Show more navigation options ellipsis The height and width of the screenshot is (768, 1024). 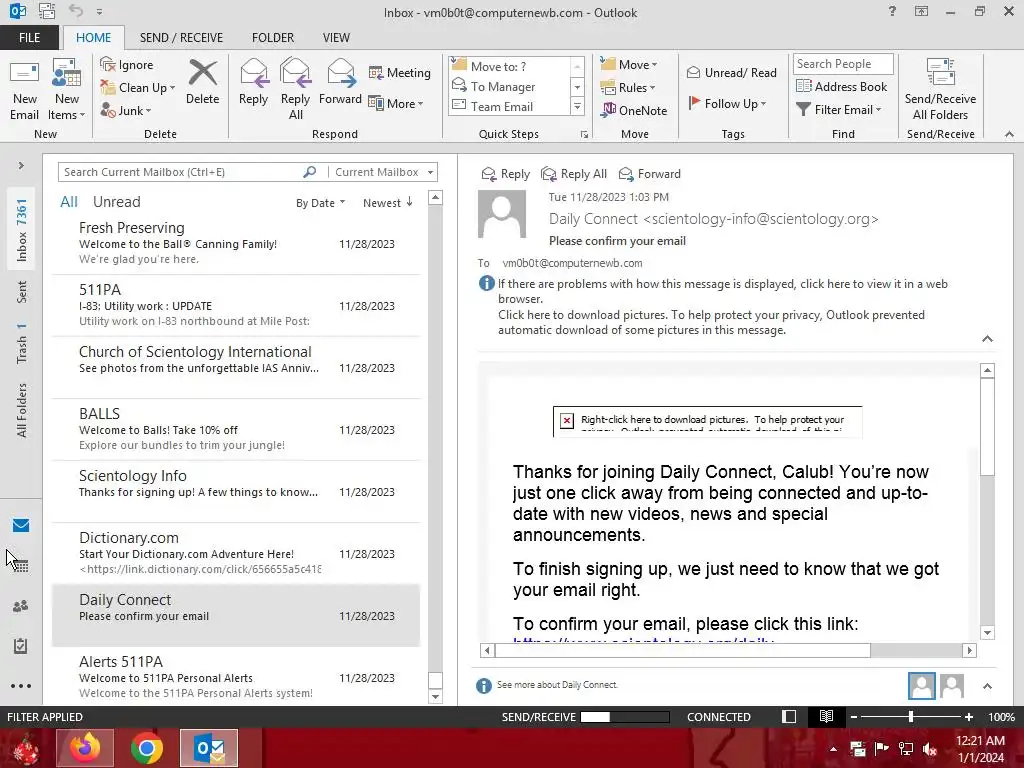click(21, 686)
